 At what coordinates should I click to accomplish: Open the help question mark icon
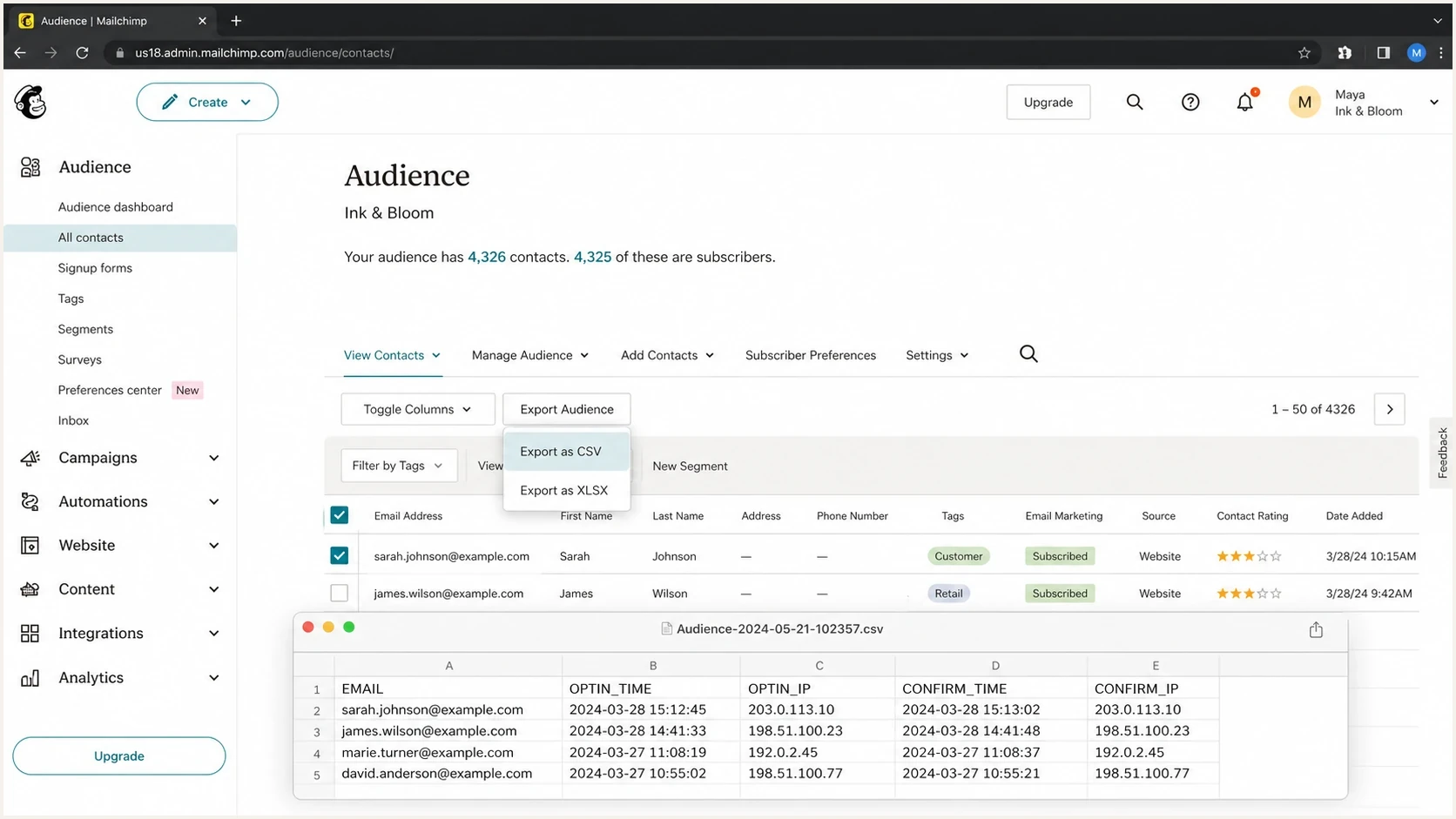[1190, 102]
